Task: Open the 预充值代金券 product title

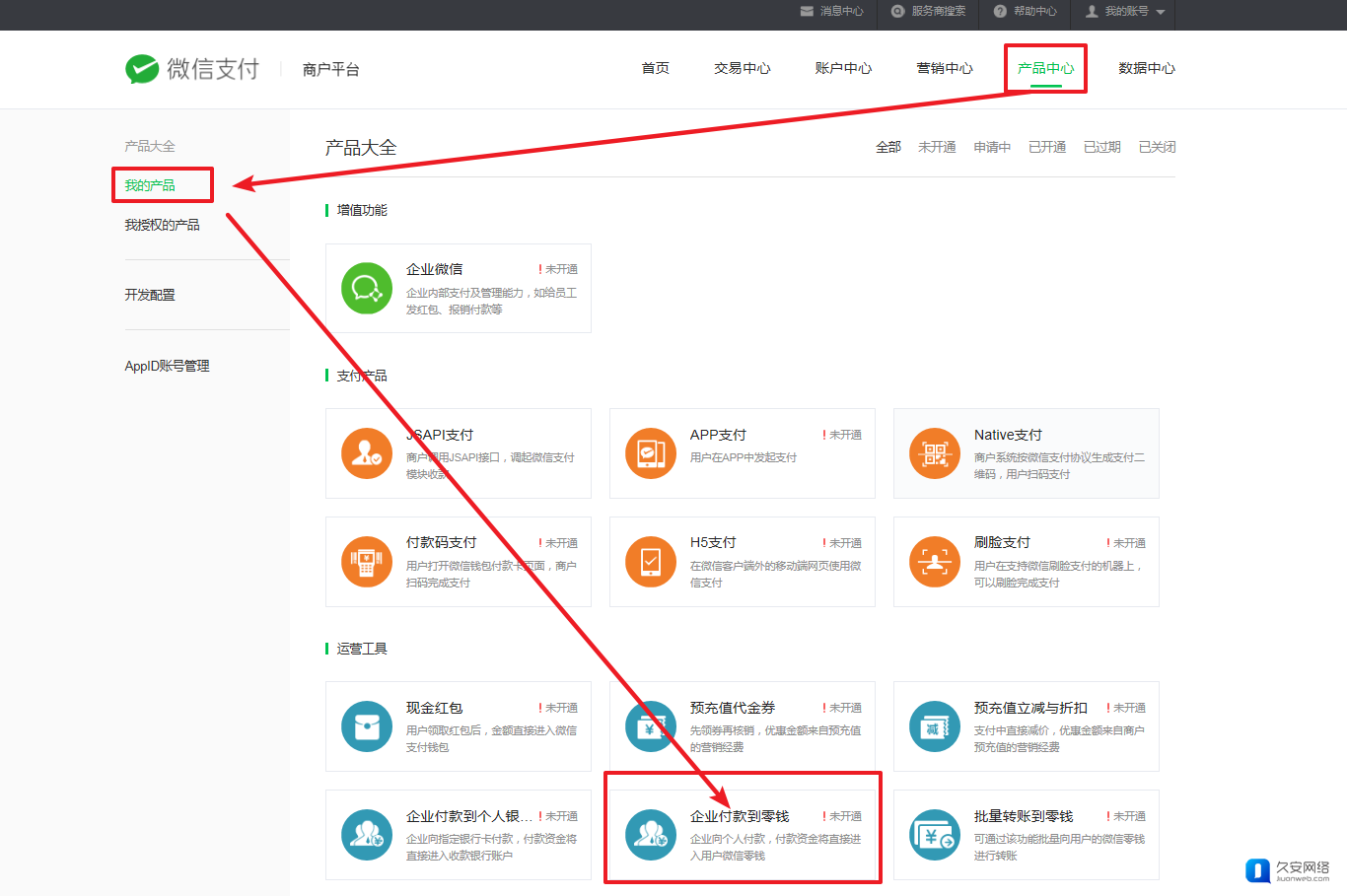Action: [x=733, y=708]
